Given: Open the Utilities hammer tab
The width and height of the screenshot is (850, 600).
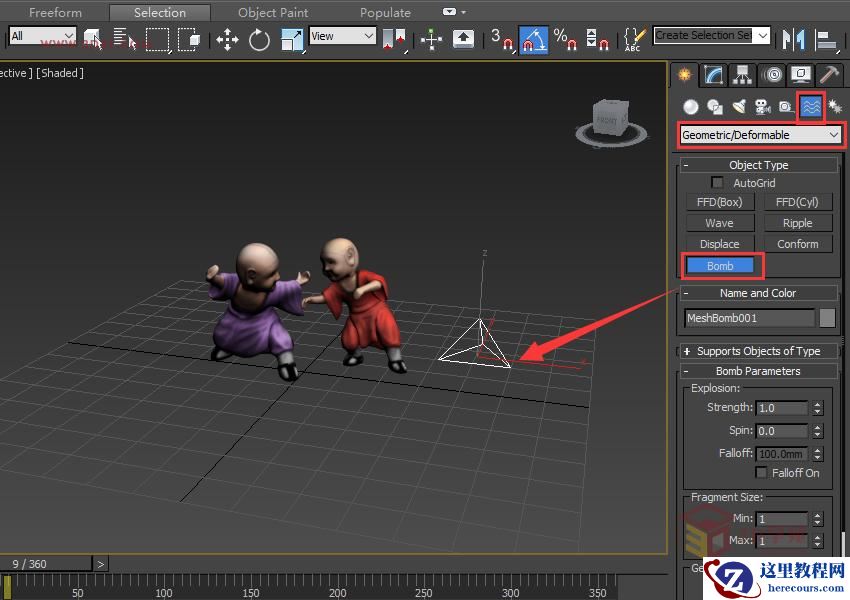Looking at the screenshot, I should tap(829, 75).
